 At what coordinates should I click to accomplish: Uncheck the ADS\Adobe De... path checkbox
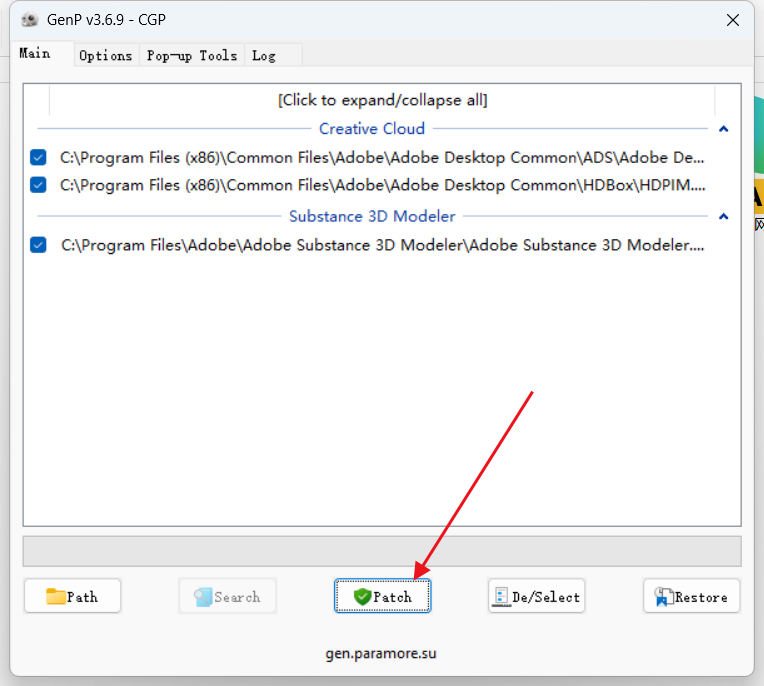(38, 157)
